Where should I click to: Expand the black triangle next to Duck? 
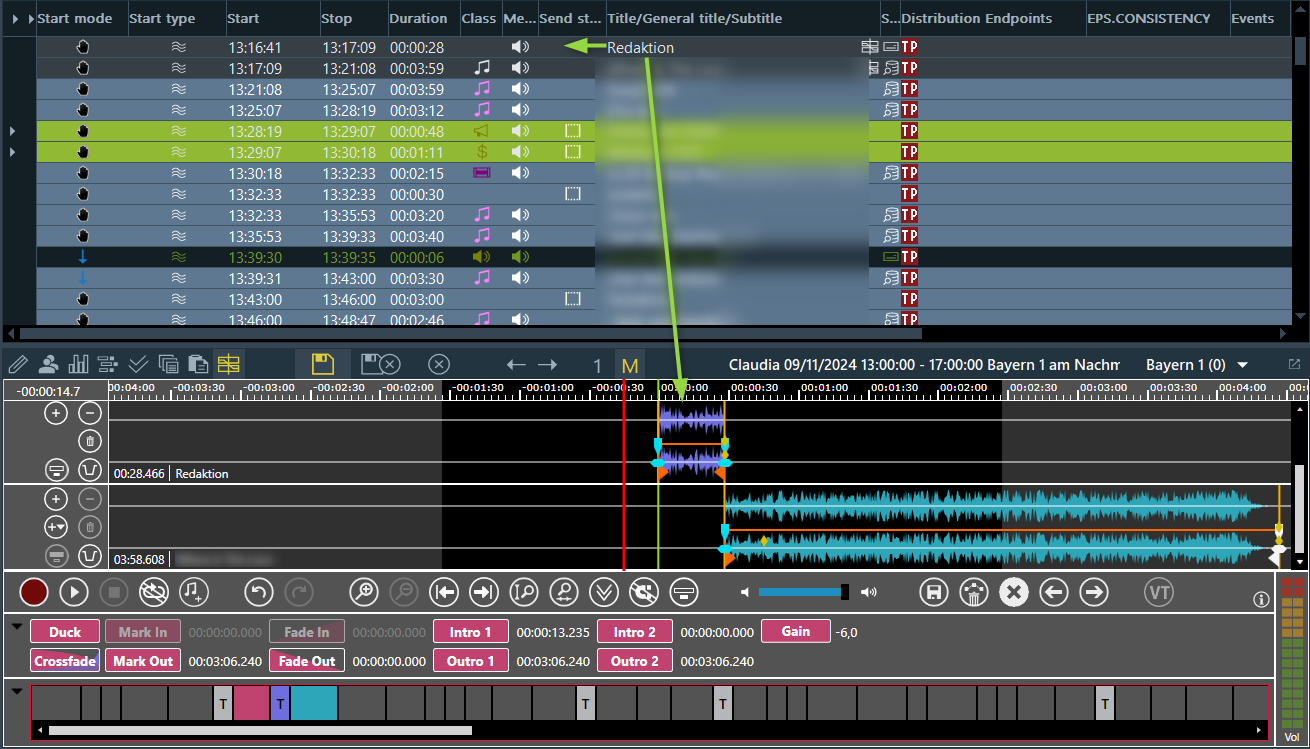tap(16, 626)
